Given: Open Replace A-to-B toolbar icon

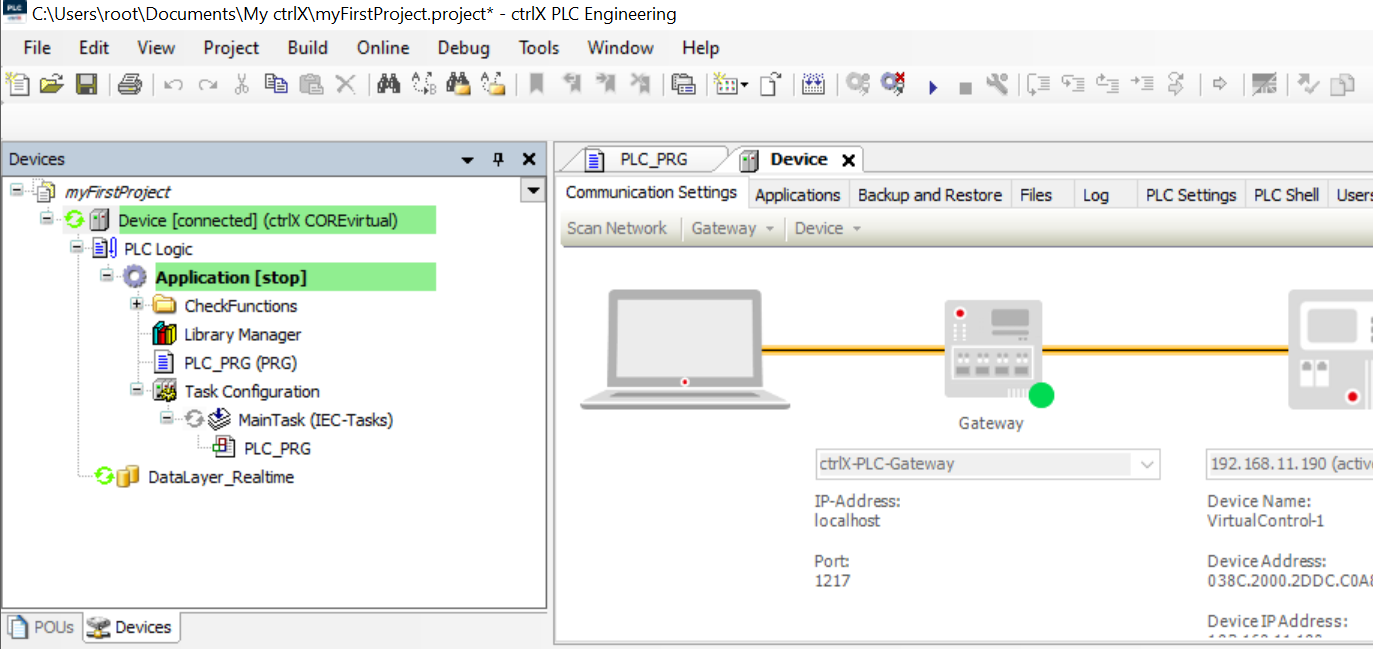Looking at the screenshot, I should tap(424, 85).
